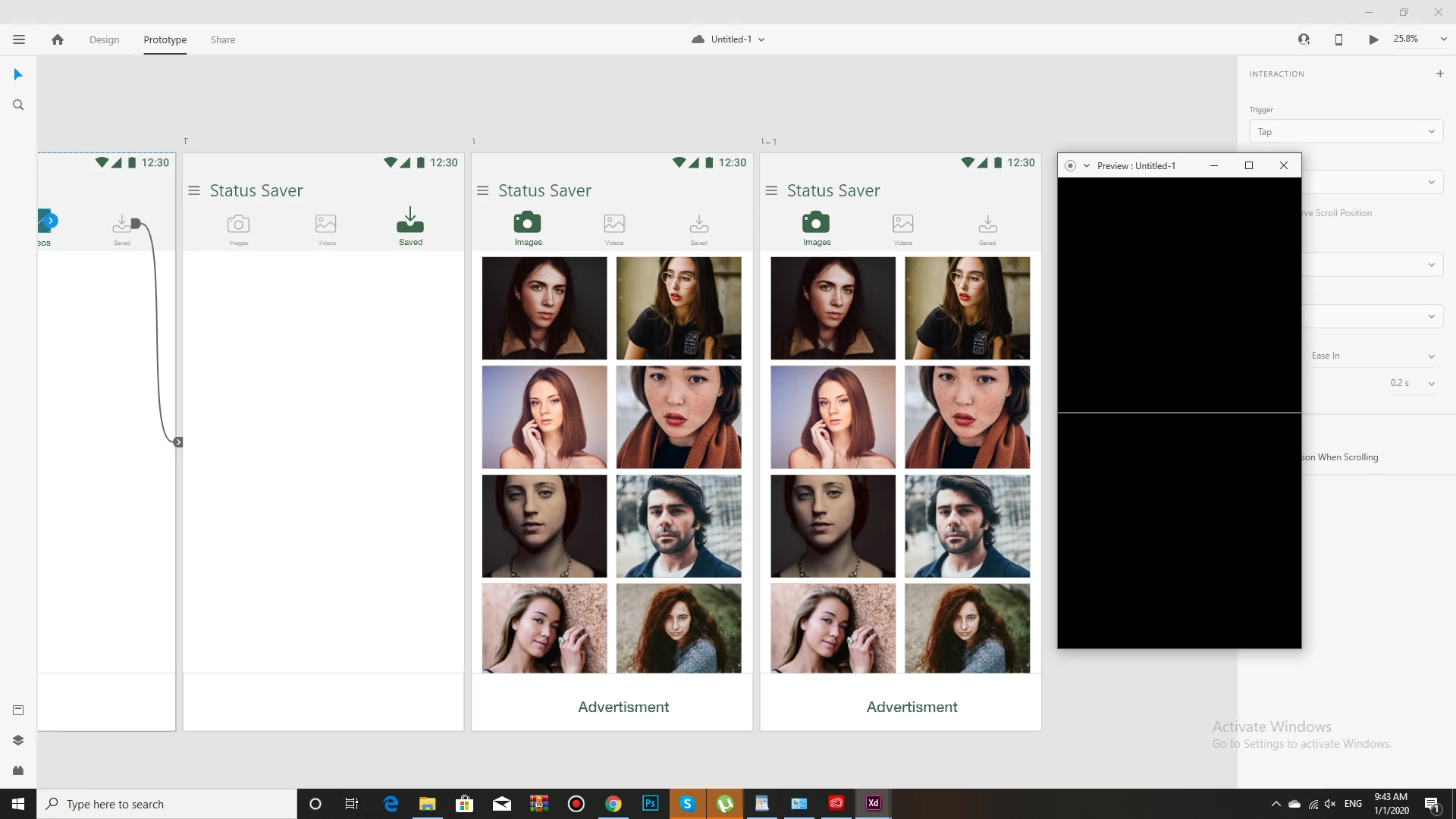Open the Assets panel icon

(18, 711)
